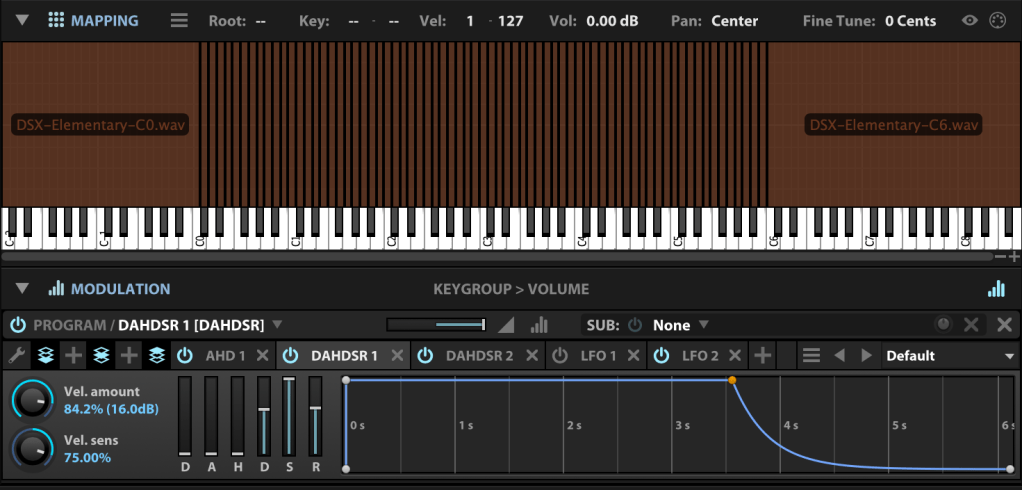Click the bars icon right of Keygroup Volume

pos(995,289)
